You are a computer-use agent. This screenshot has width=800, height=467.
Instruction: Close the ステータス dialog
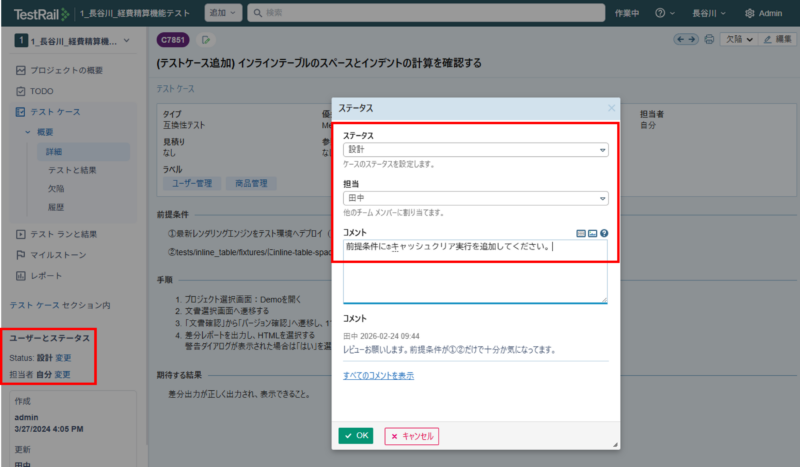[x=611, y=108]
